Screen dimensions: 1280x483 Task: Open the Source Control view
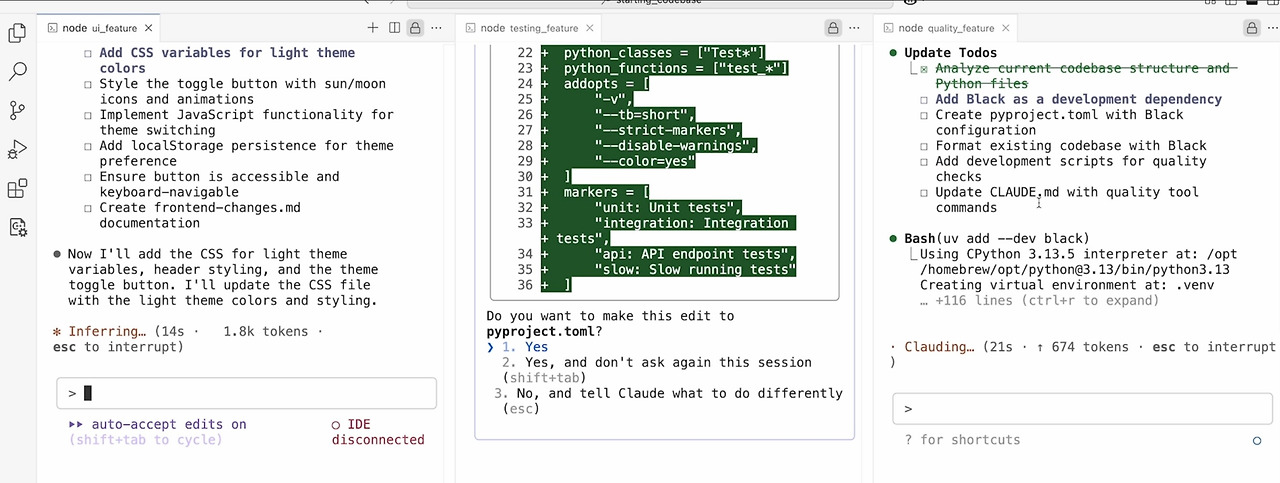(x=17, y=111)
